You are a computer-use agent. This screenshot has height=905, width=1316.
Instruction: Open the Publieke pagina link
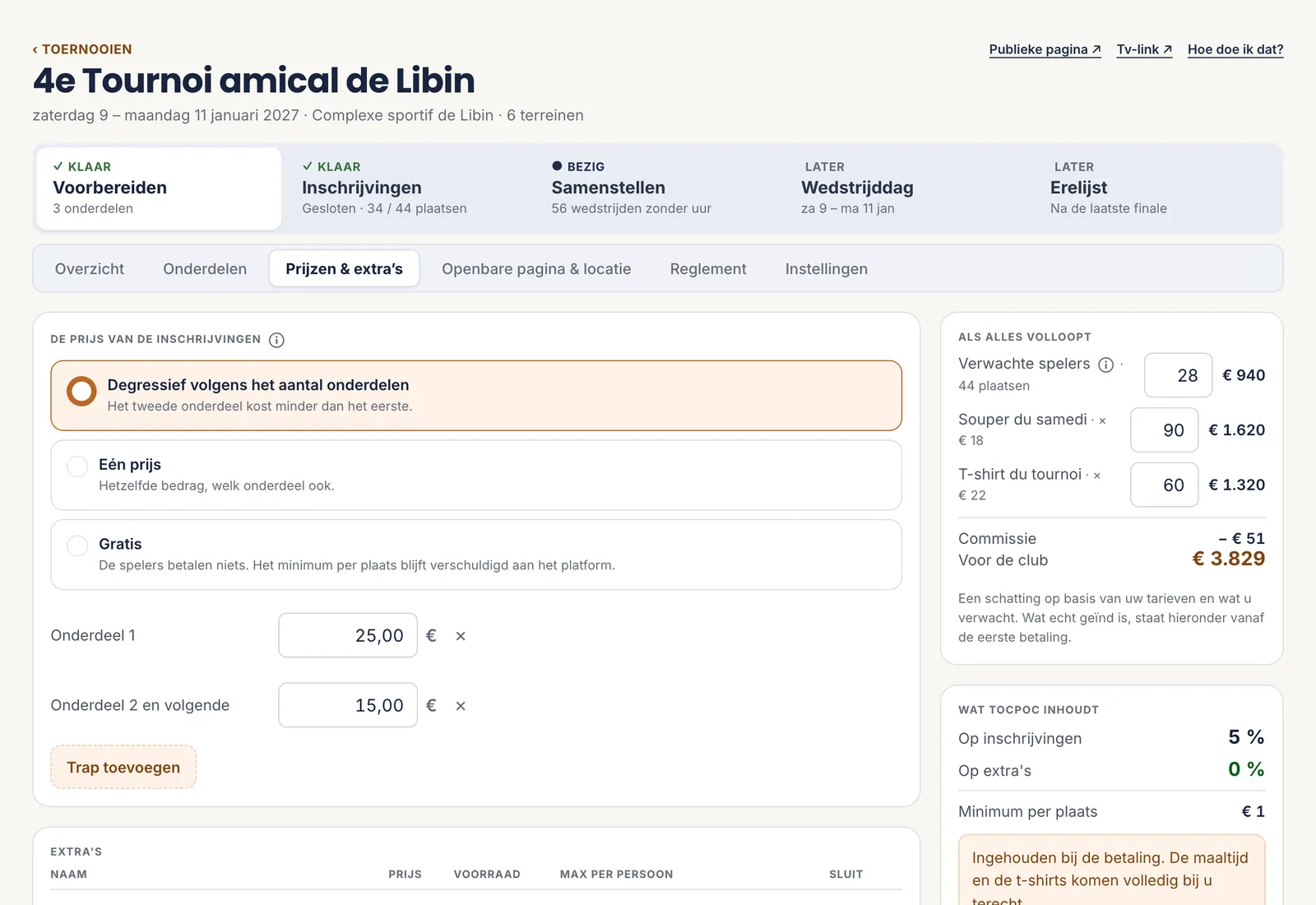coord(1045,49)
